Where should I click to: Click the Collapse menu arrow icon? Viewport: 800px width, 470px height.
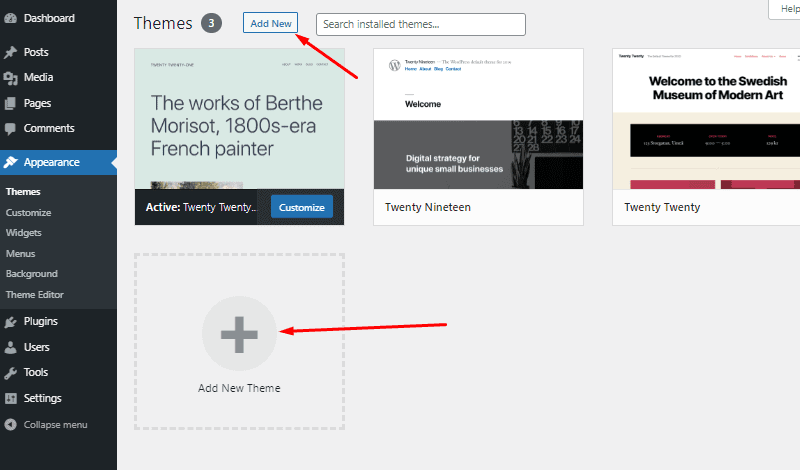point(10,425)
